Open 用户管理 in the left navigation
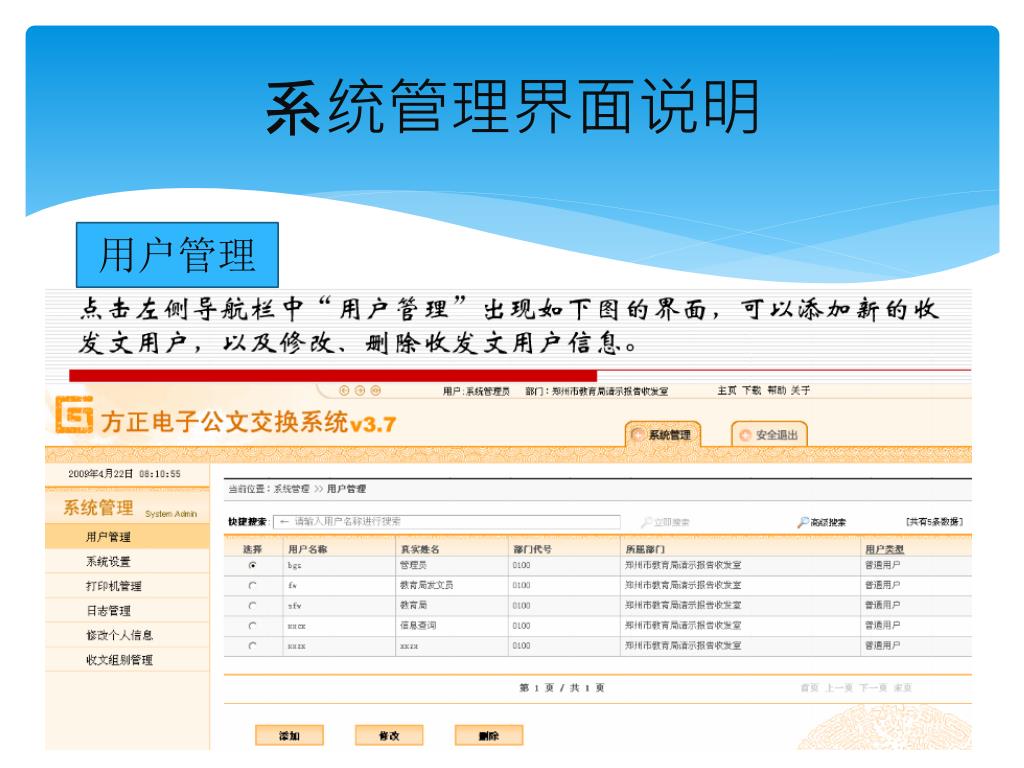 coord(108,537)
